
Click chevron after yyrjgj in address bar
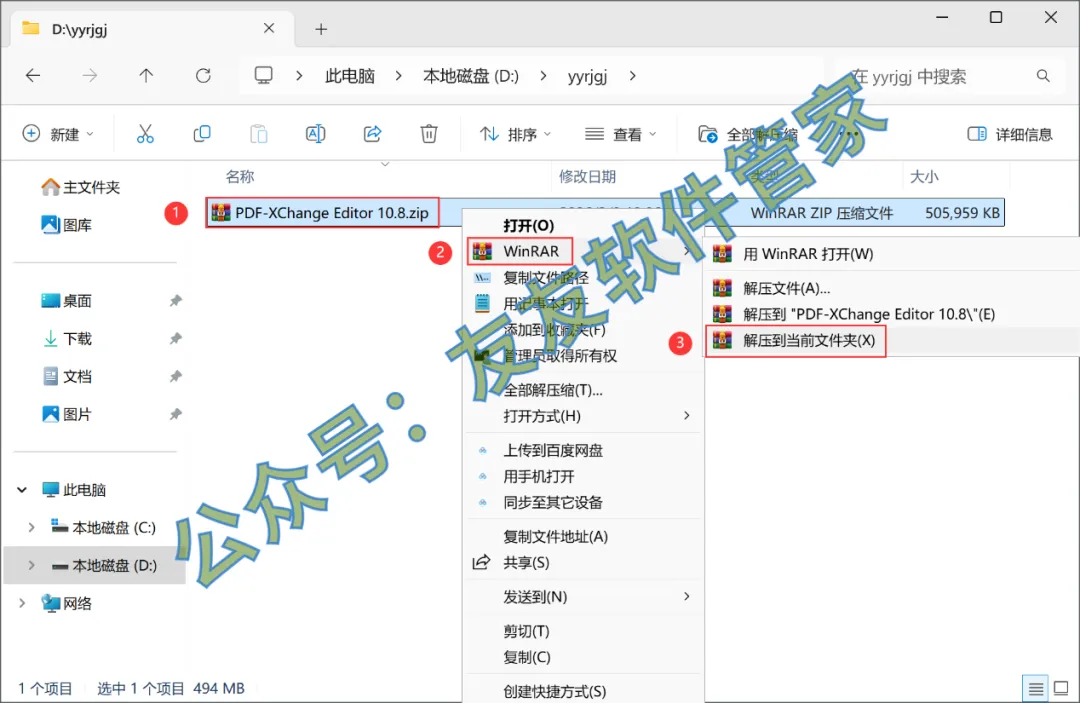632,76
